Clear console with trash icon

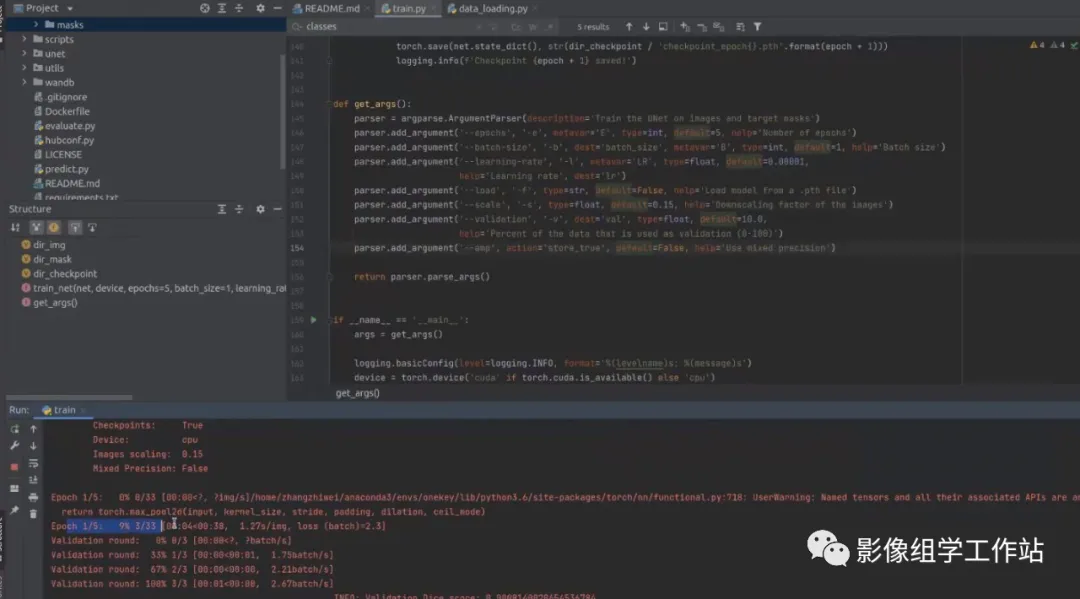(x=33, y=514)
